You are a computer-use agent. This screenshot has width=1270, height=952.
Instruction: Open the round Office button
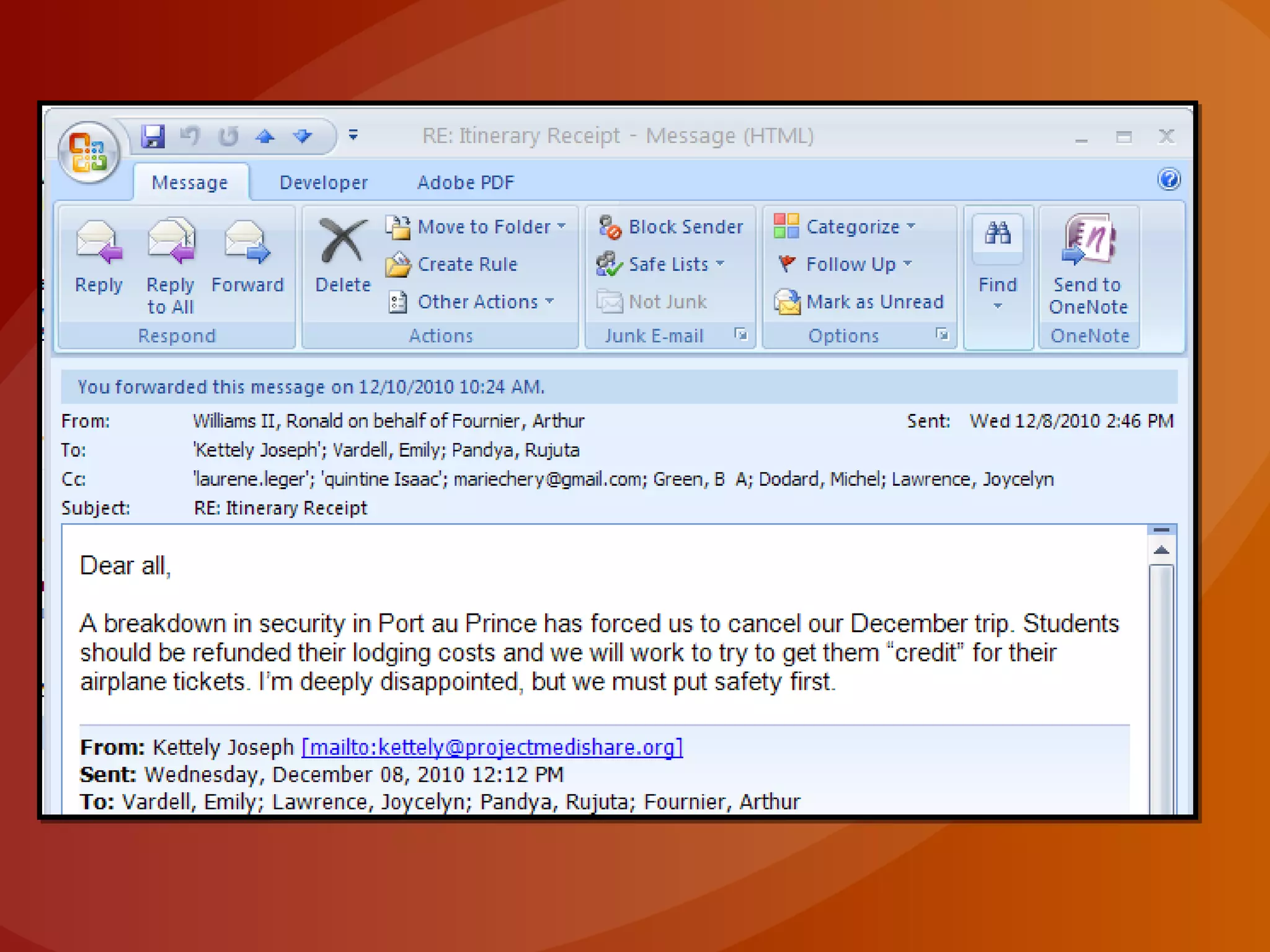[89, 153]
